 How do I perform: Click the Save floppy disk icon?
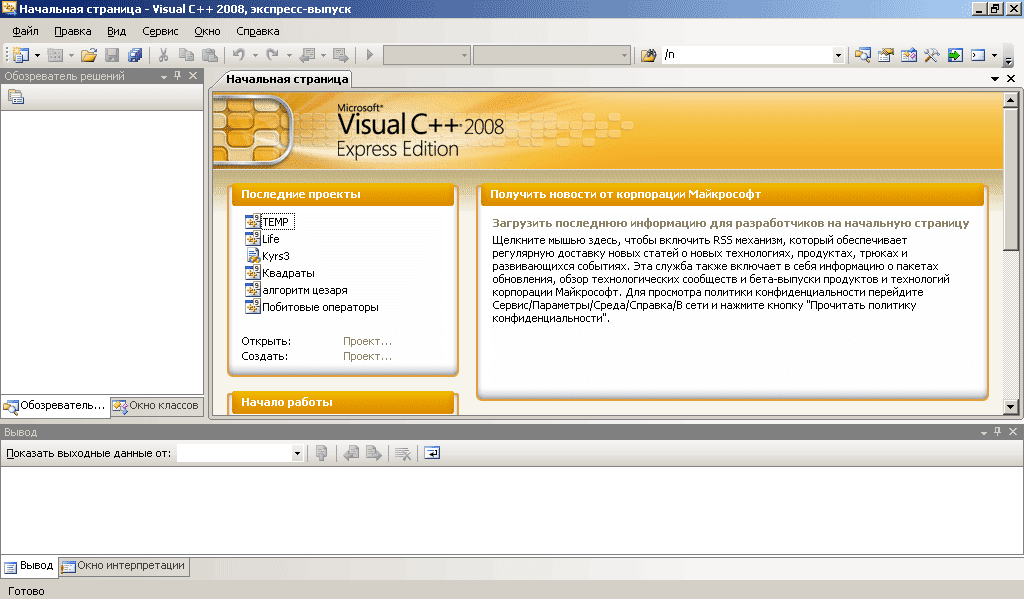pyautogui.click(x=112, y=55)
